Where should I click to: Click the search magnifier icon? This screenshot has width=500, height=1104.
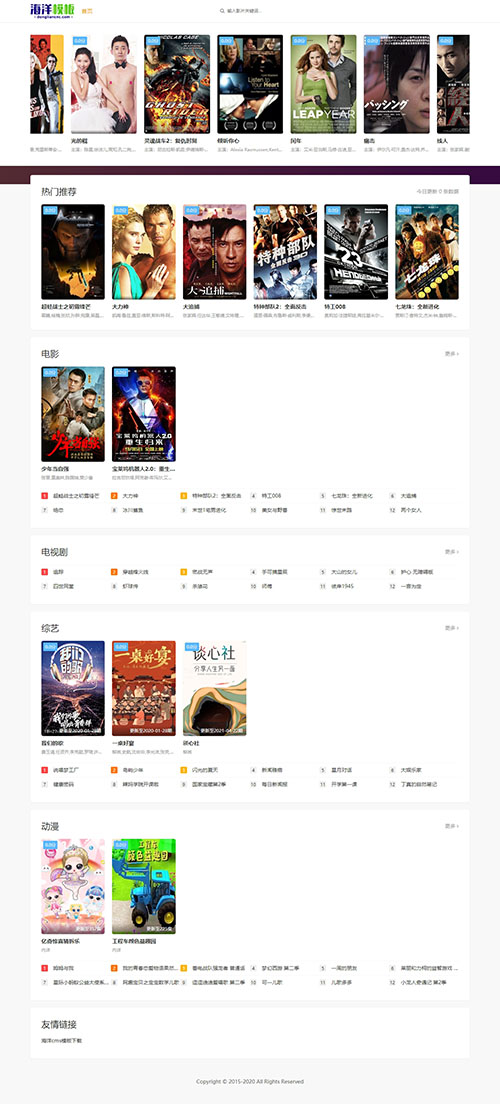[222, 11]
